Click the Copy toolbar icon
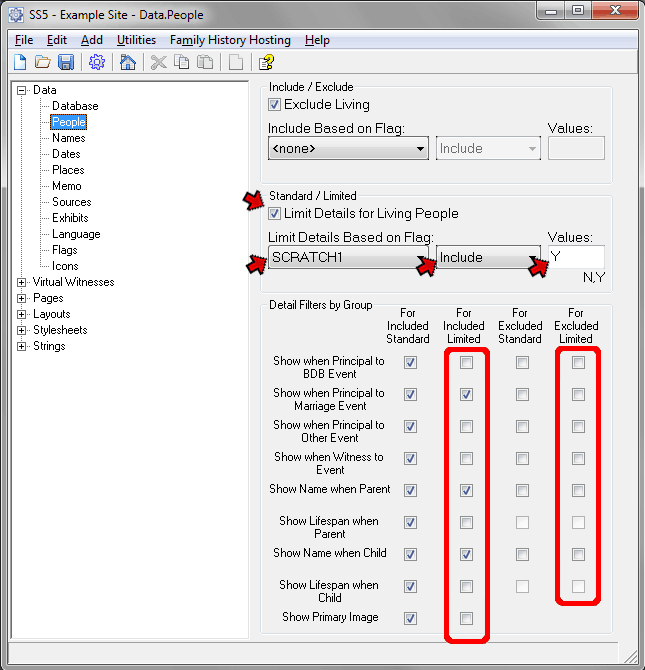645x670 pixels. coord(181,62)
